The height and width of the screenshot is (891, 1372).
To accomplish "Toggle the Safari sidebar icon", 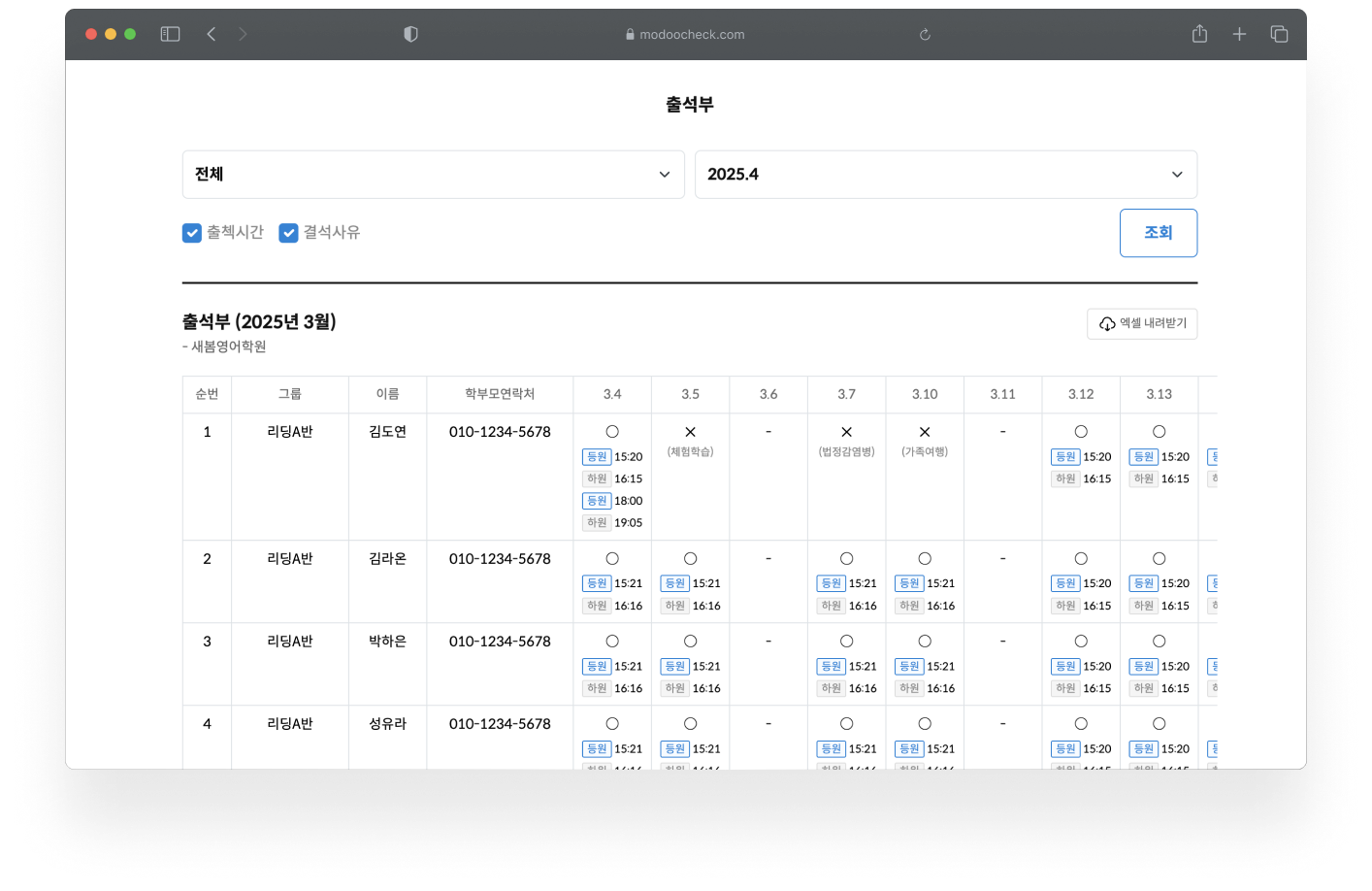I will (x=170, y=34).
